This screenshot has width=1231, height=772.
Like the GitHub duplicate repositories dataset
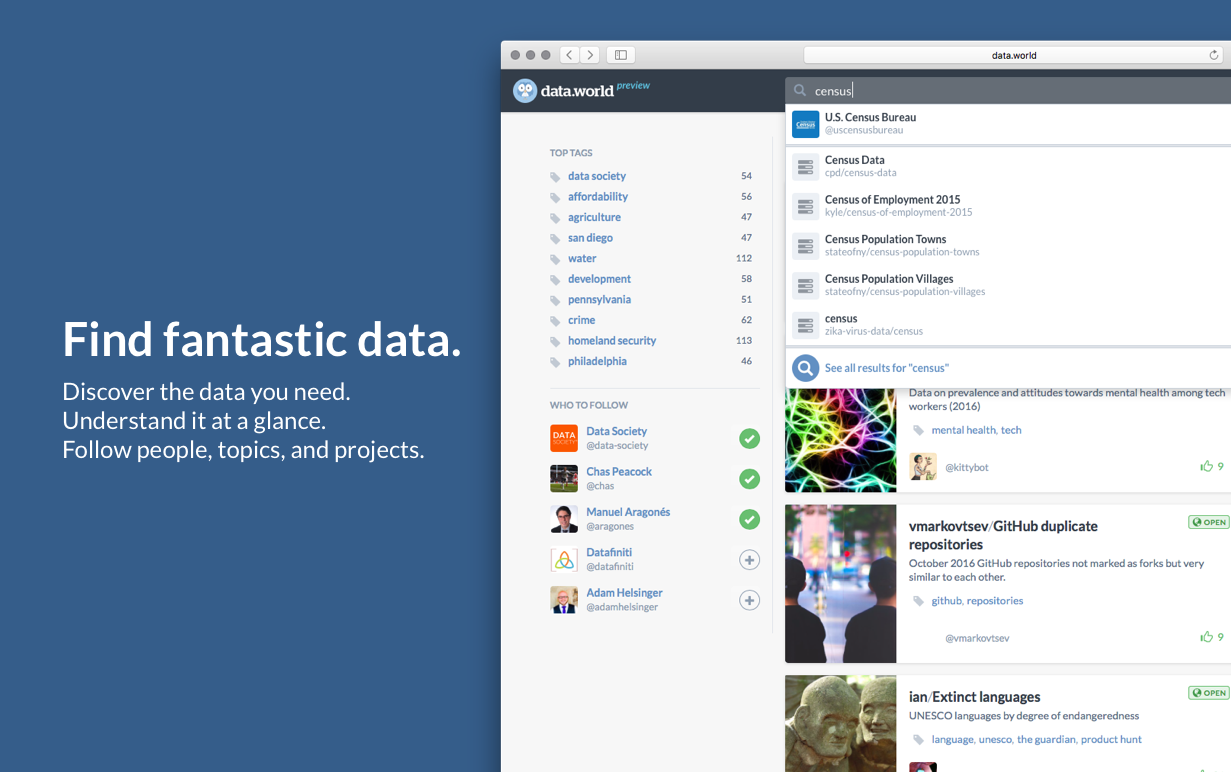point(1206,637)
